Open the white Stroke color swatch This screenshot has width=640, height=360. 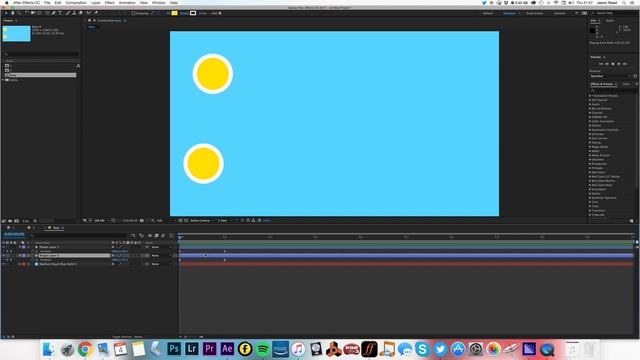coord(193,13)
